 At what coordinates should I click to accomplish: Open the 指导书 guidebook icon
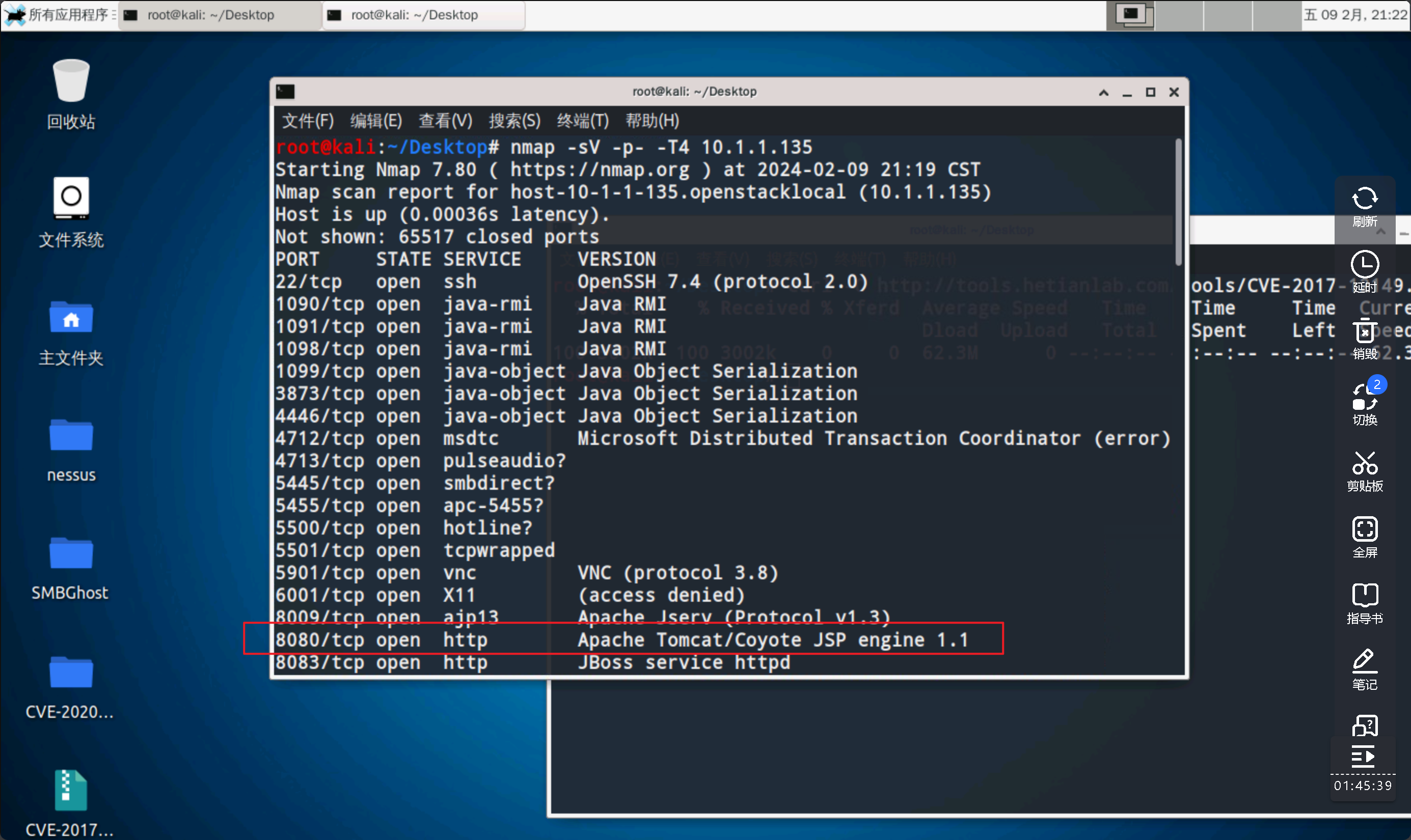coord(1364,596)
